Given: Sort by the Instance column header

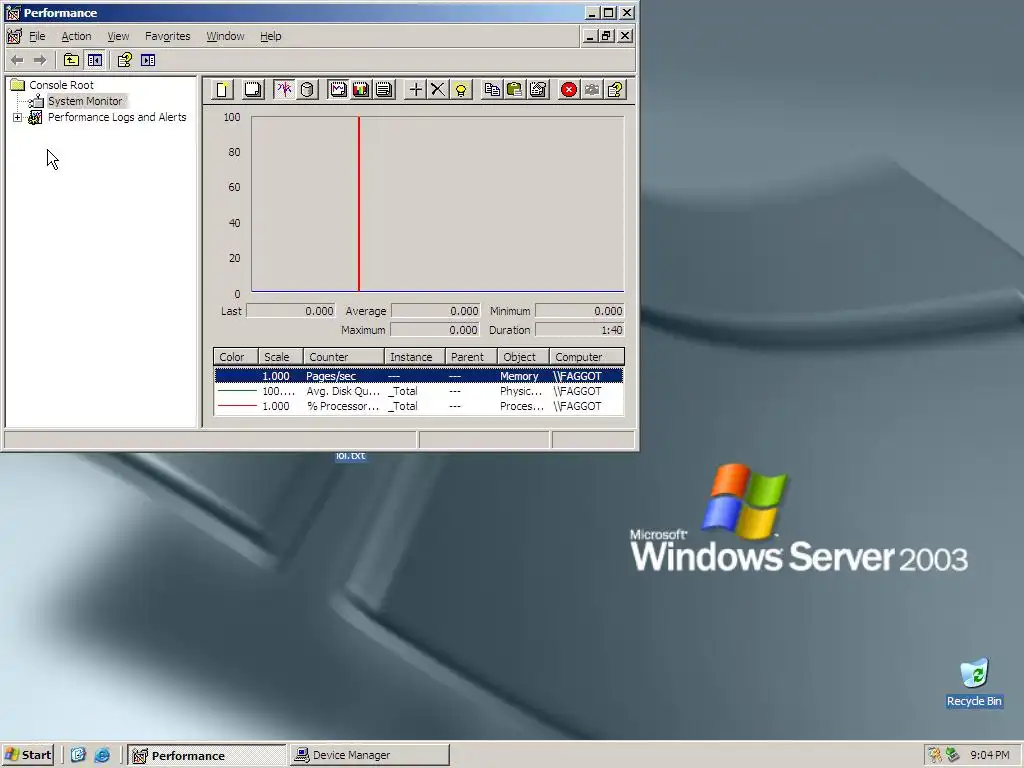Looking at the screenshot, I should click(415, 357).
